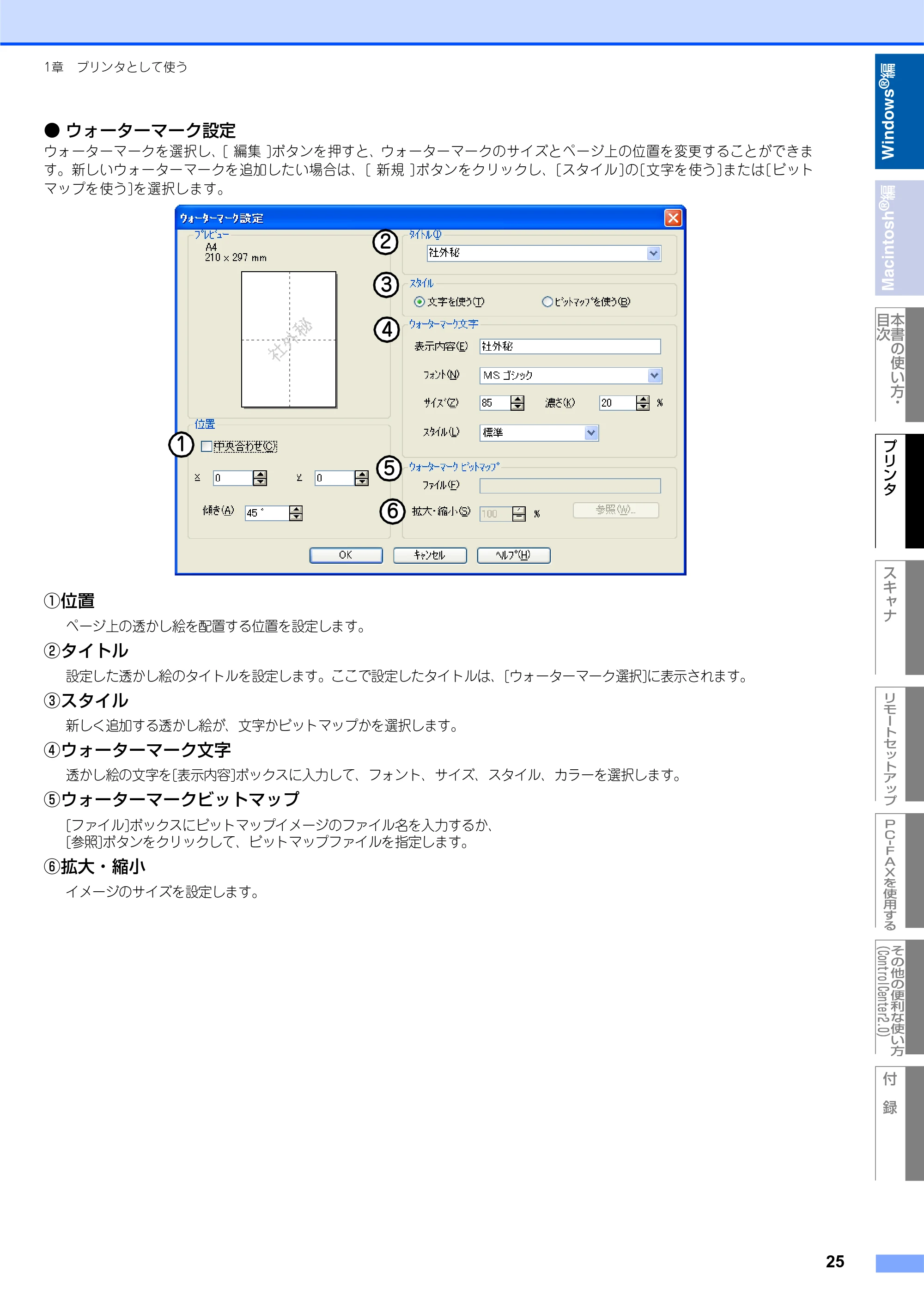
Task: Click the 濃さ value field 20
Action: coord(618,403)
